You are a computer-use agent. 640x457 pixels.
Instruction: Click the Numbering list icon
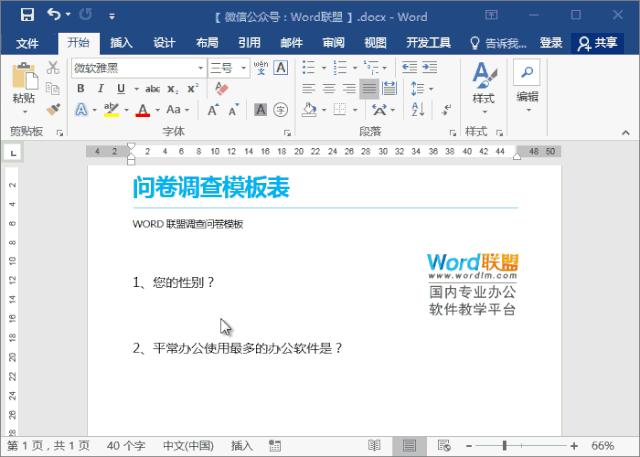click(x=340, y=67)
